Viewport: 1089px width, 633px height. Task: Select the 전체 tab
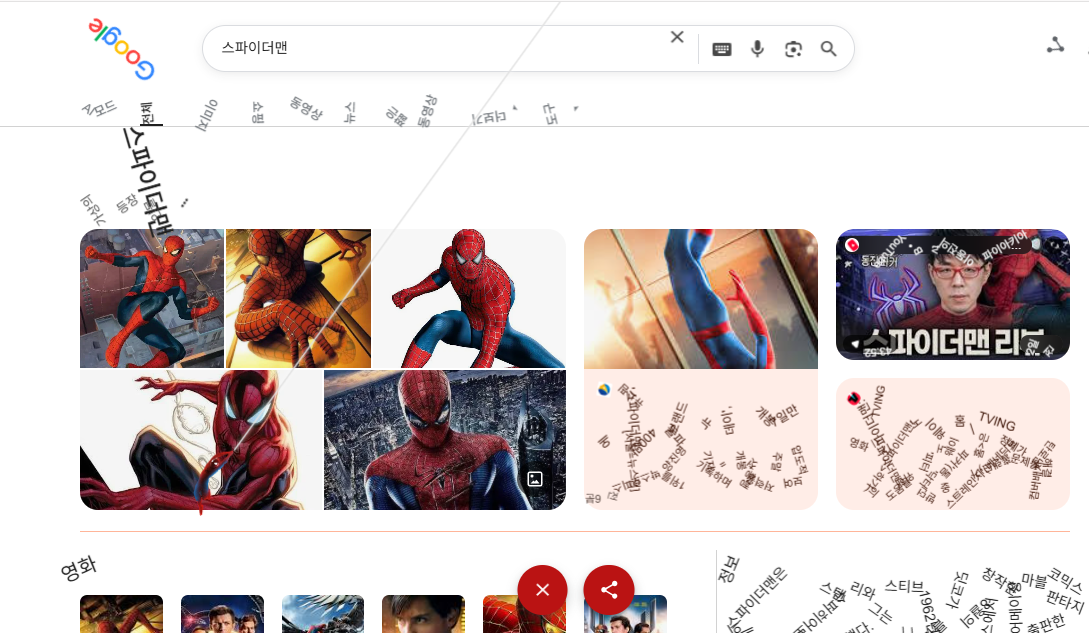147,114
